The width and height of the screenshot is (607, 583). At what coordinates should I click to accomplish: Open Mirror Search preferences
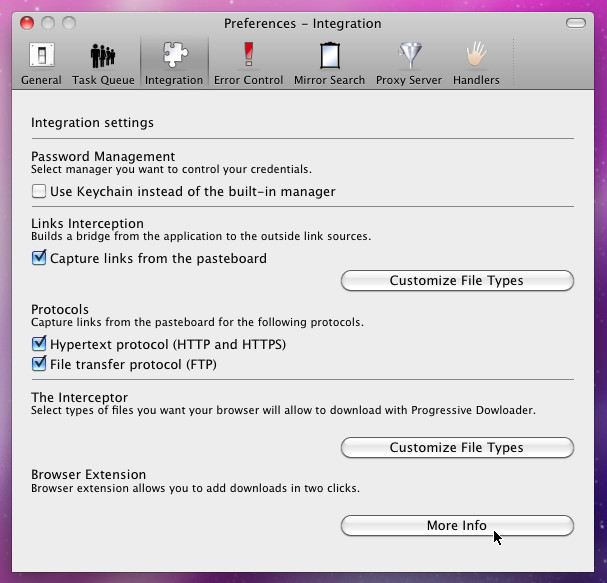329,63
